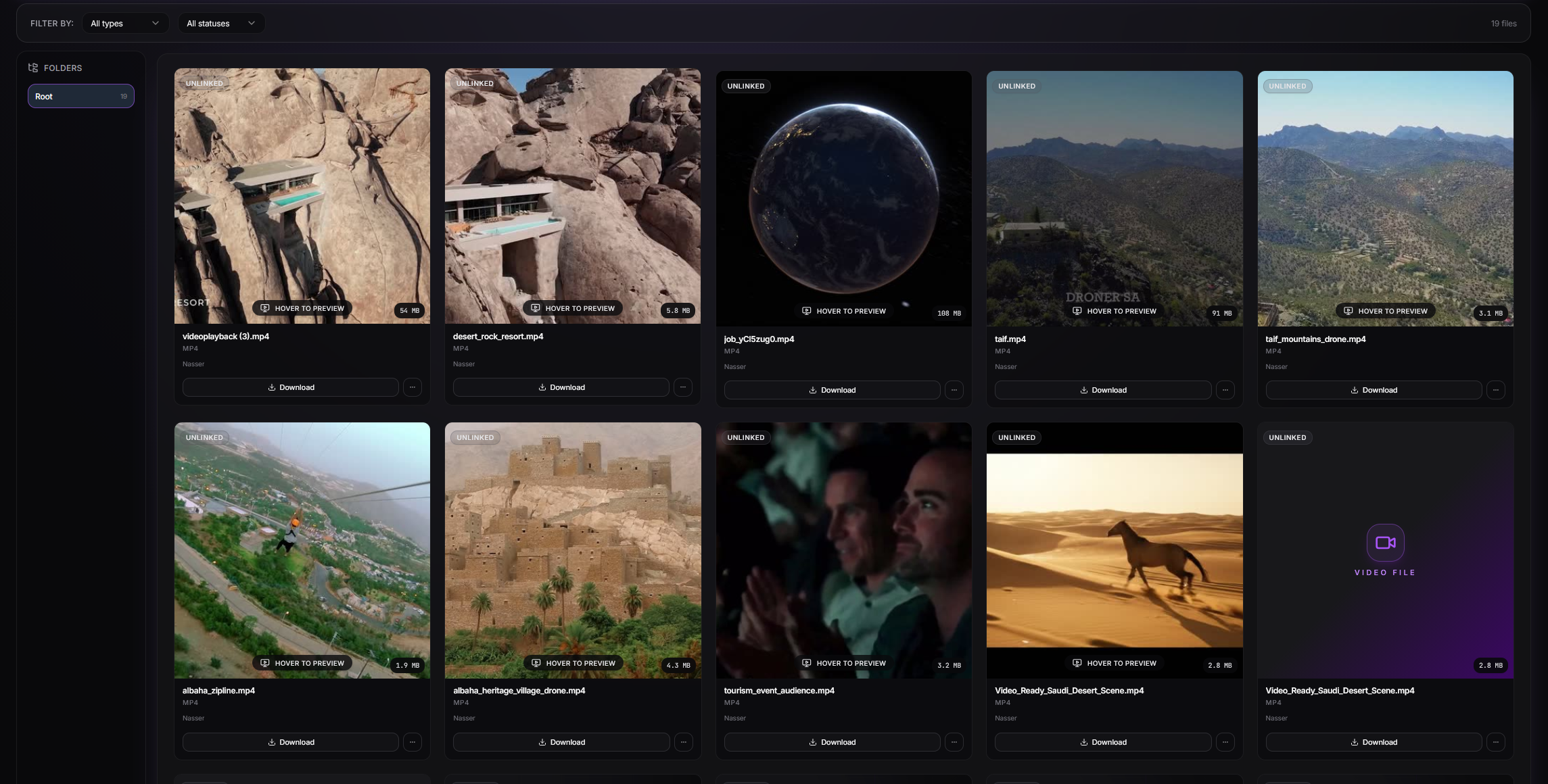
Task: Click the video file camera icon placeholder
Action: 1385,543
